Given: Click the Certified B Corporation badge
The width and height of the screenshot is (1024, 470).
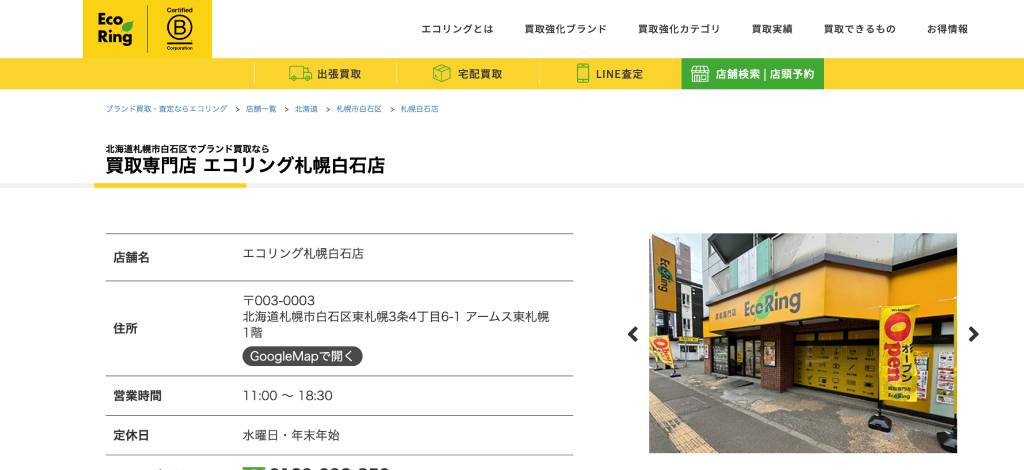Looking at the screenshot, I should 180,29.
